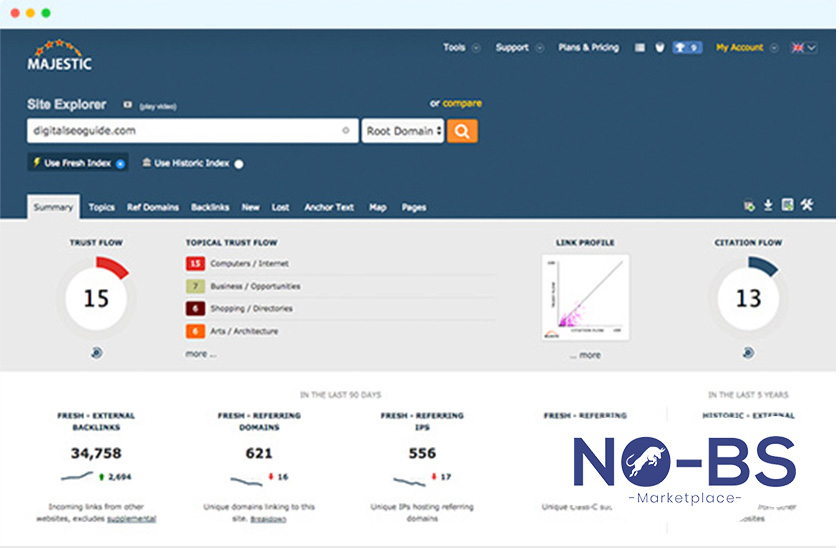Click the download arrow icon

(x=768, y=205)
